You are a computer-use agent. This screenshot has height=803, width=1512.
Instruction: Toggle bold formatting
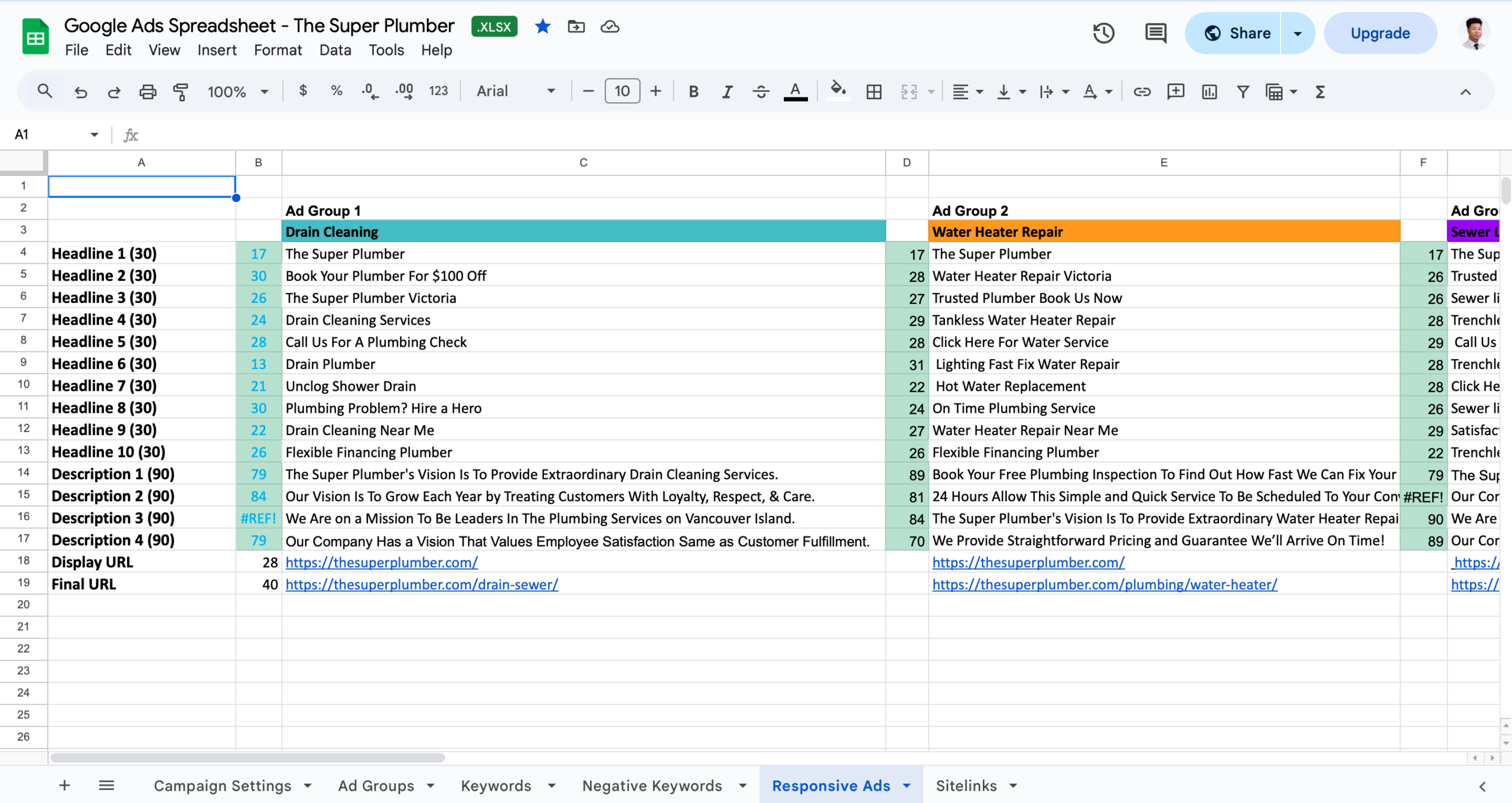[x=693, y=92]
